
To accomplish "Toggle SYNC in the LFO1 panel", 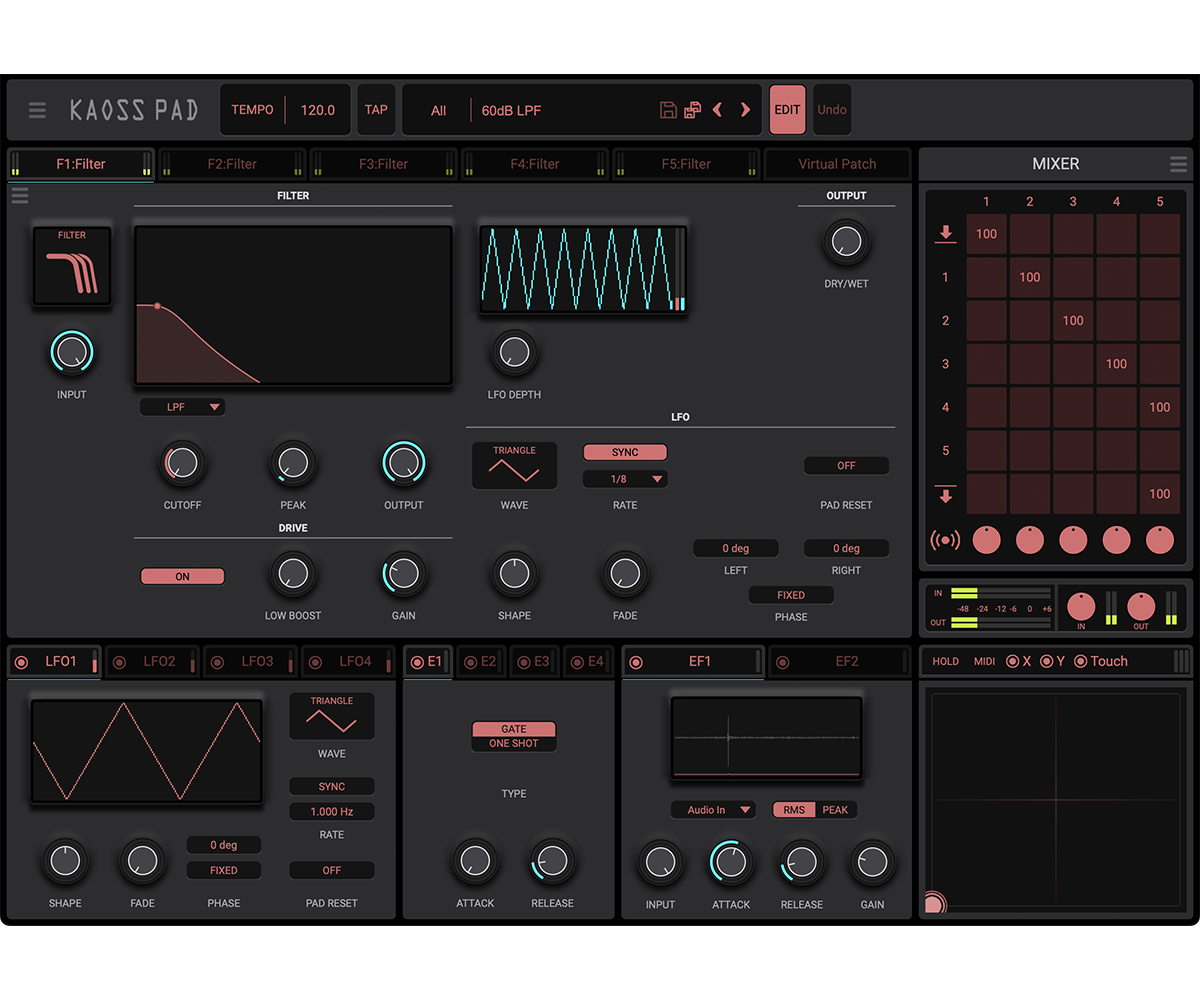I will click(x=332, y=787).
